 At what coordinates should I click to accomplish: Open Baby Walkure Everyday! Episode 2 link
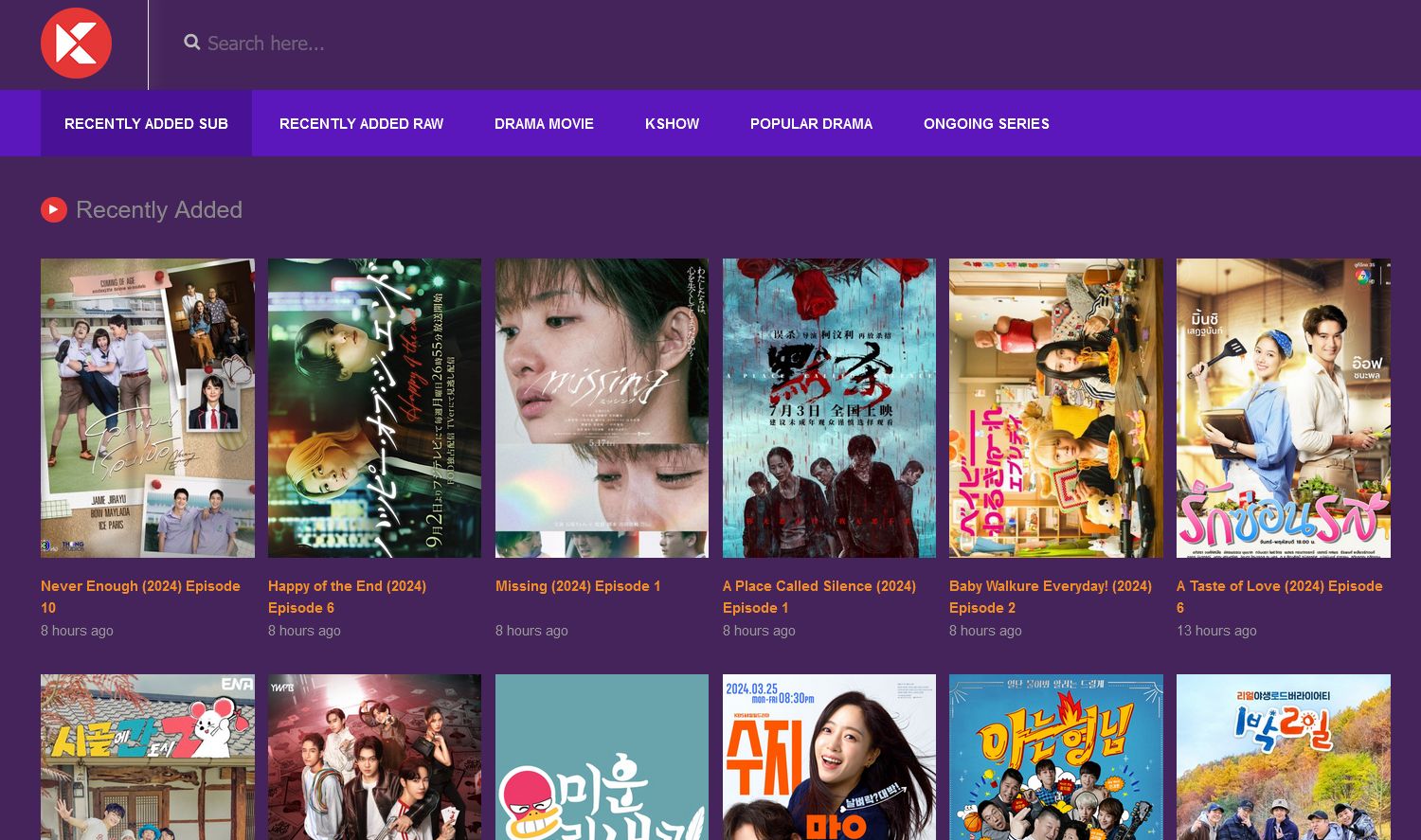(x=1051, y=597)
